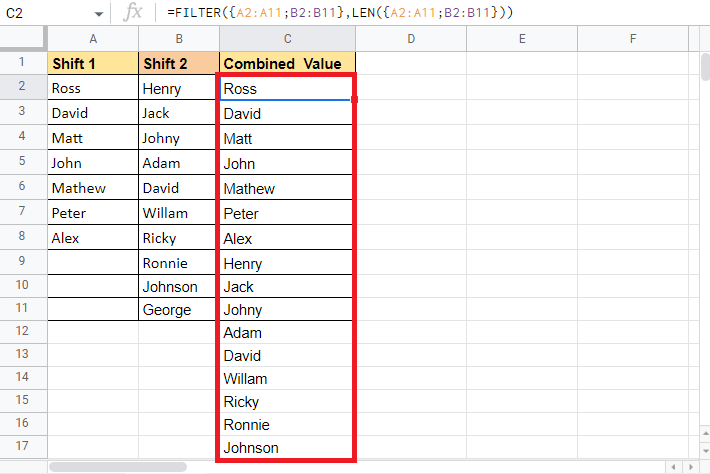The height and width of the screenshot is (474, 710).
Task: Click into the FILTER formula bar text
Action: [x=340, y=12]
